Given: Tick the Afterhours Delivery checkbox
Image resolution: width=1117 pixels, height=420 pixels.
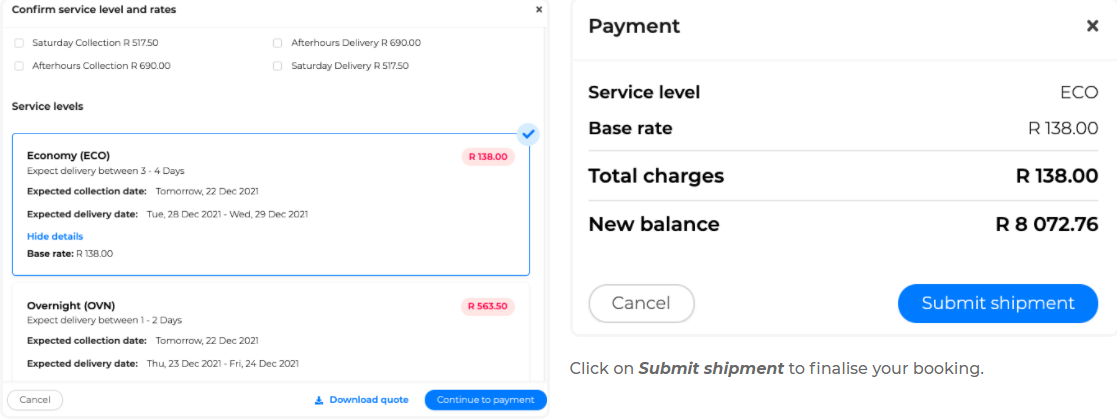Looking at the screenshot, I should tap(278, 43).
